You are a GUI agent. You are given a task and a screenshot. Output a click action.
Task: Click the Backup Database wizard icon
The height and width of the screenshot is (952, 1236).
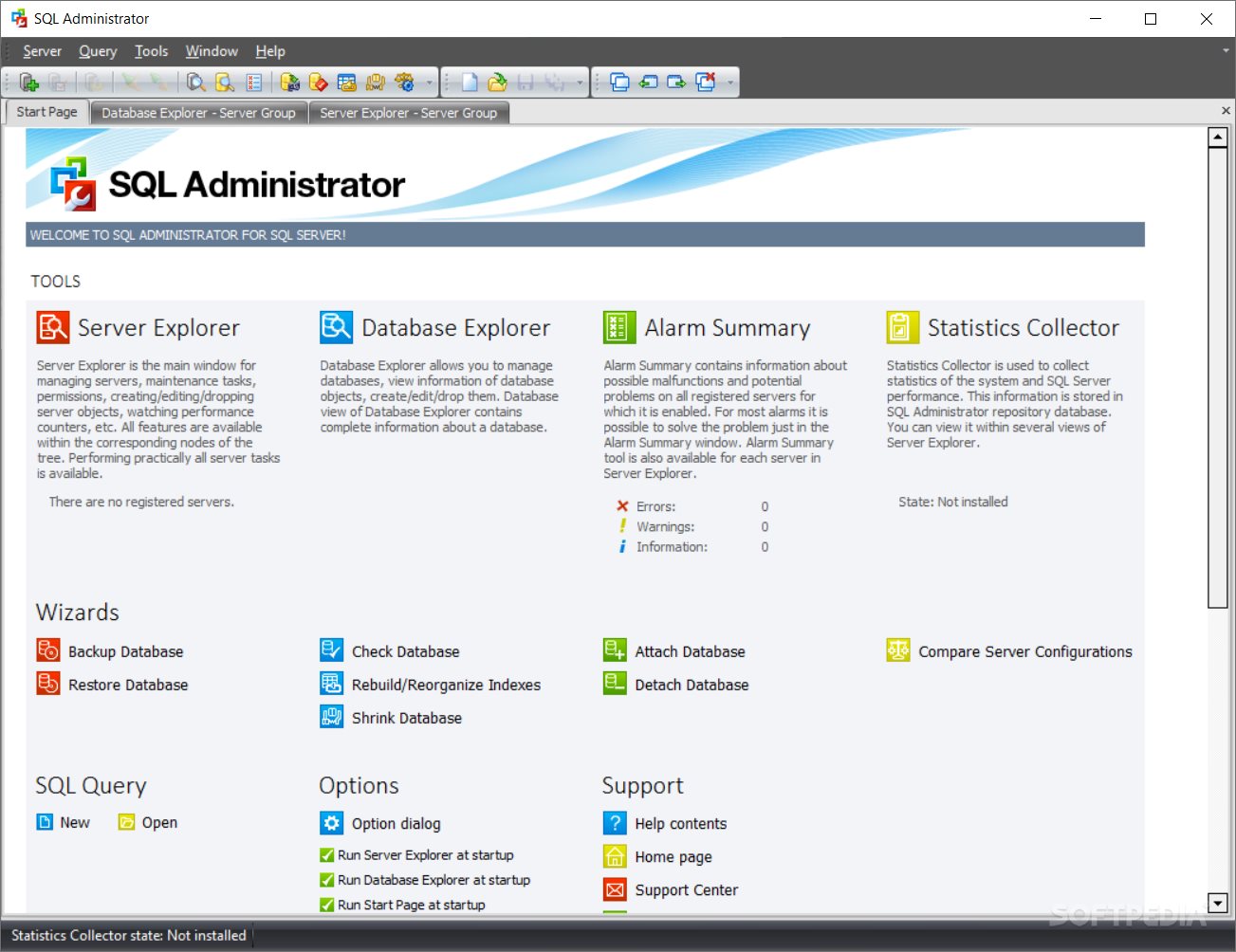pos(48,650)
